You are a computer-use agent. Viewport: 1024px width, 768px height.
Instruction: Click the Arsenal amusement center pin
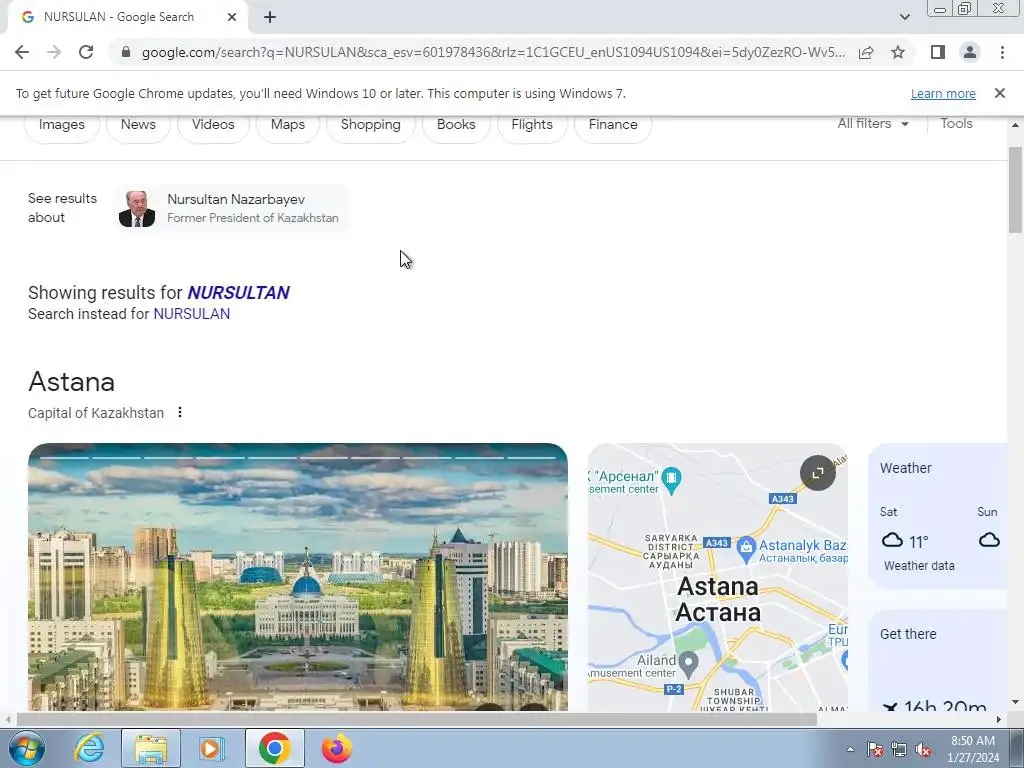pyautogui.click(x=671, y=479)
